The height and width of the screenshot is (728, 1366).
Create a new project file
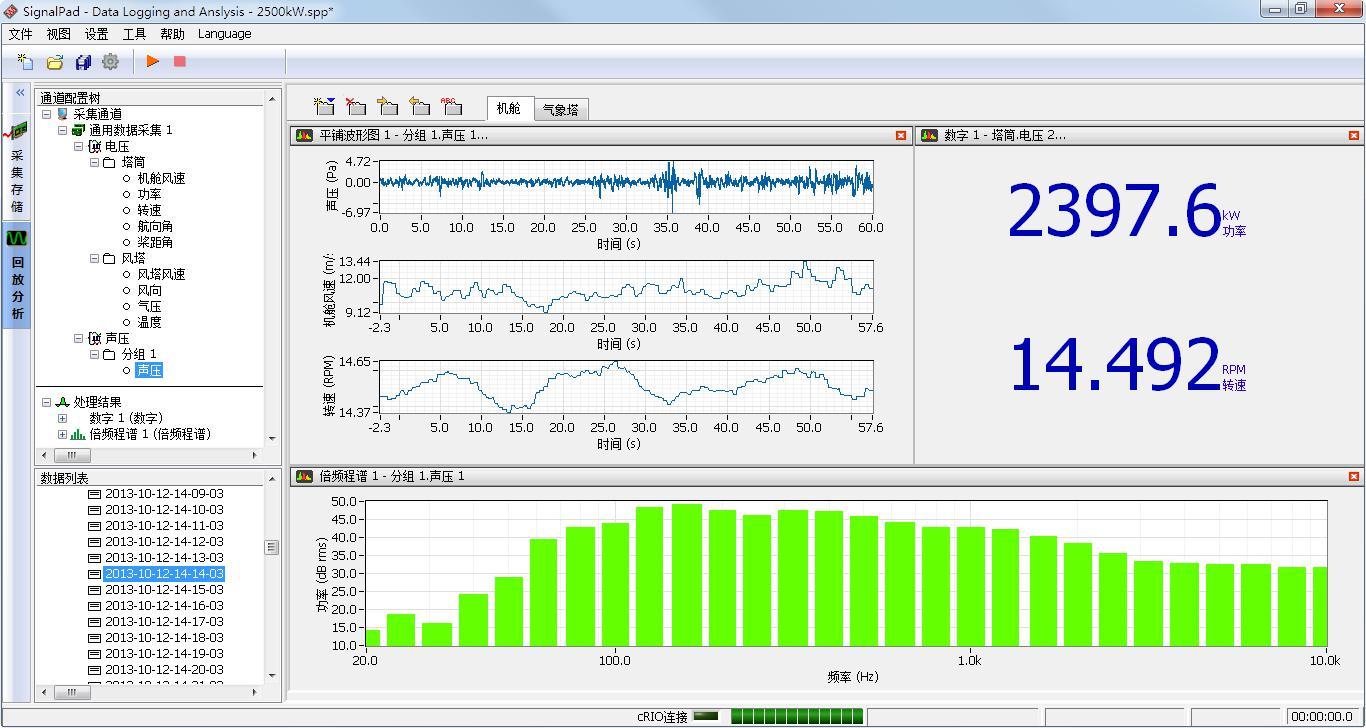pyautogui.click(x=26, y=62)
